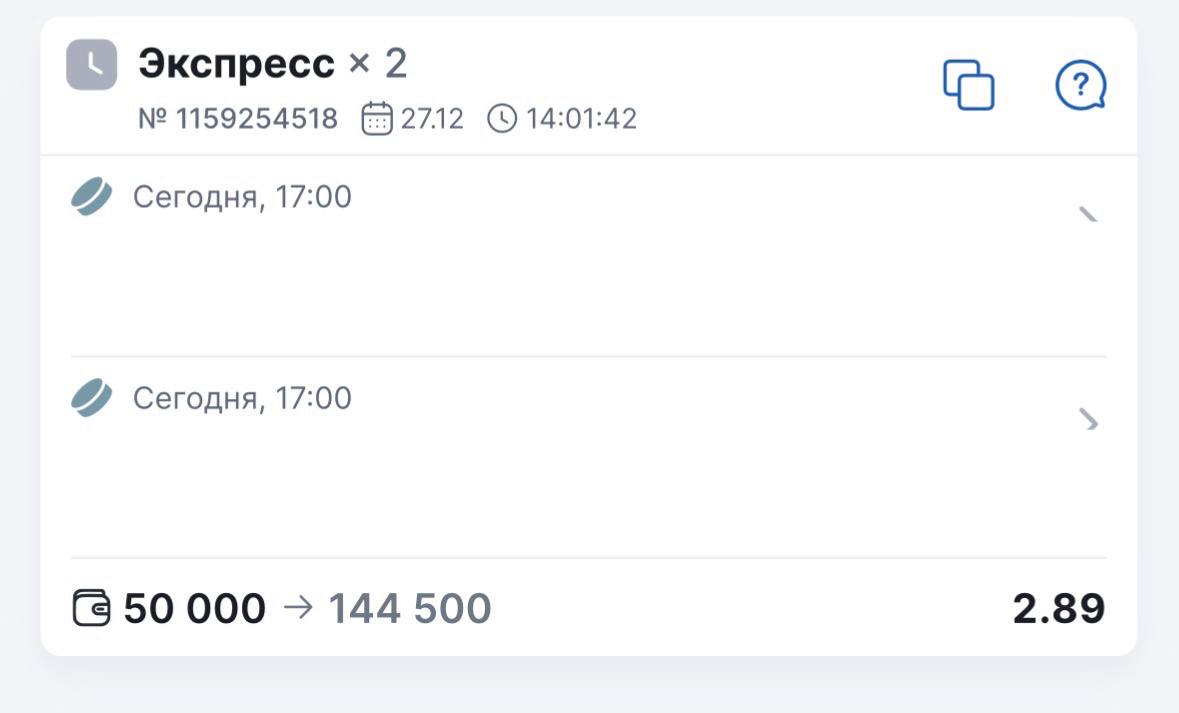The height and width of the screenshot is (713, 1179).
Task: Select the Экспресс × 2 bet title
Action: tap(273, 65)
